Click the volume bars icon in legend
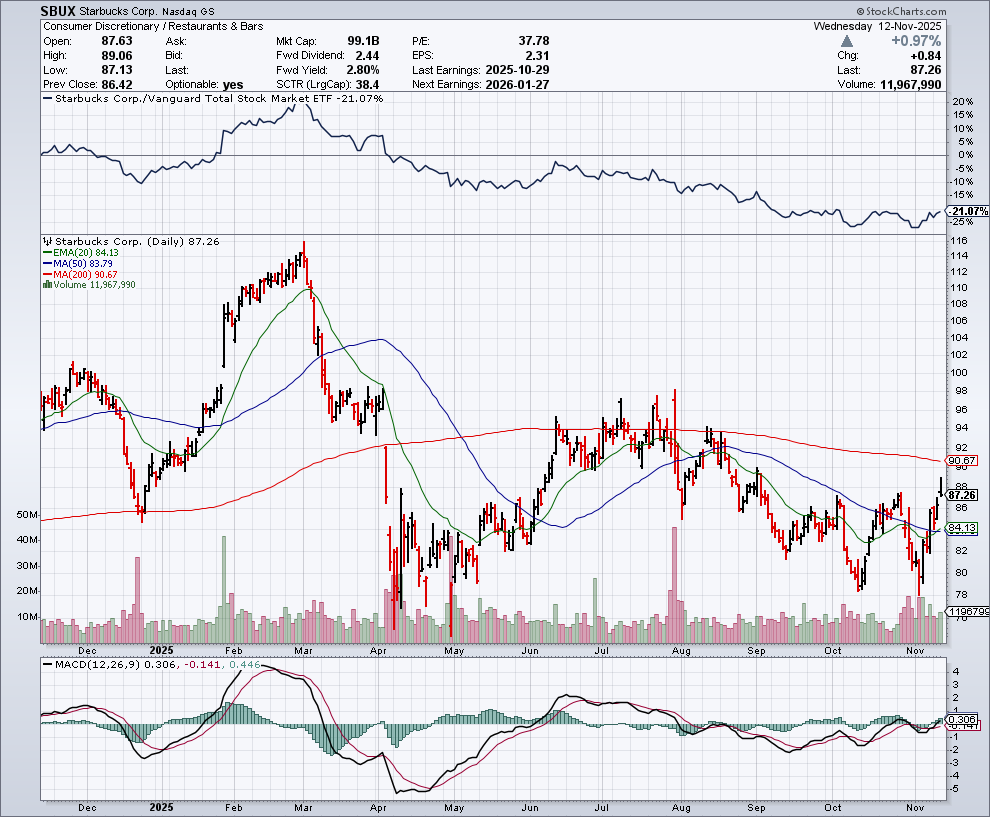 pos(46,285)
